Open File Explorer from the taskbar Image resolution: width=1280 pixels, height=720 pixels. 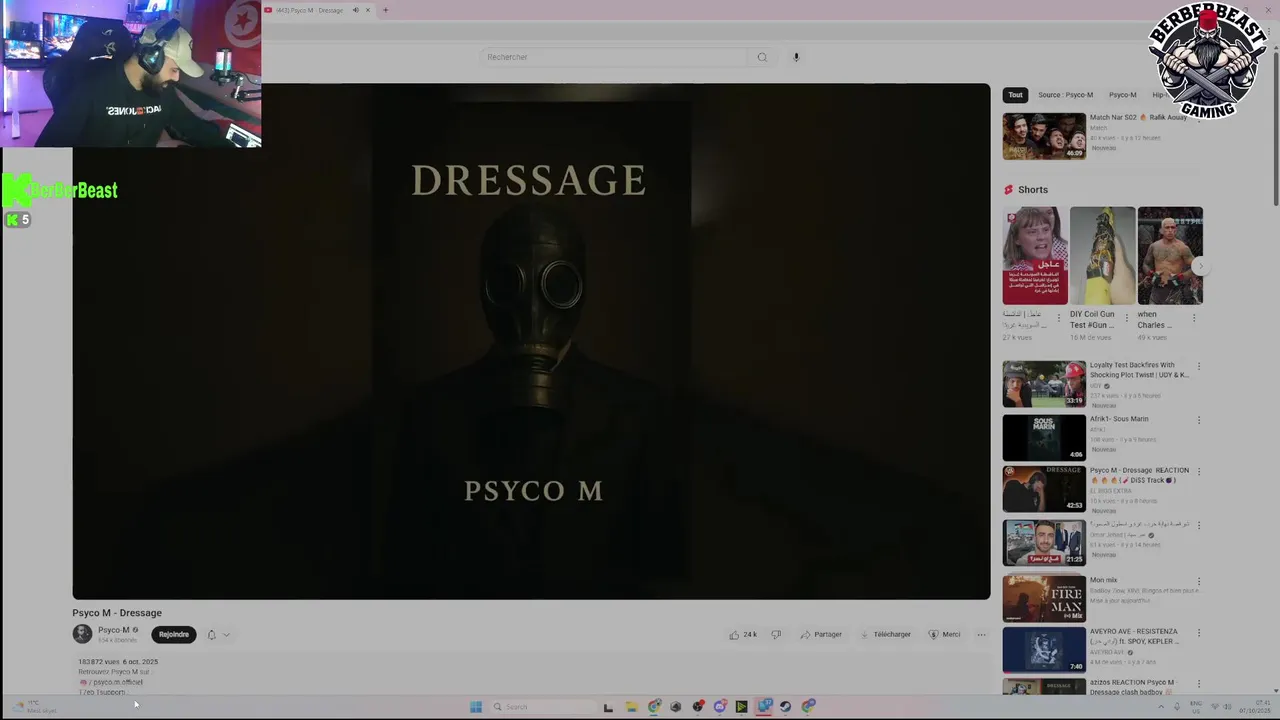pyautogui.click(x=631, y=707)
